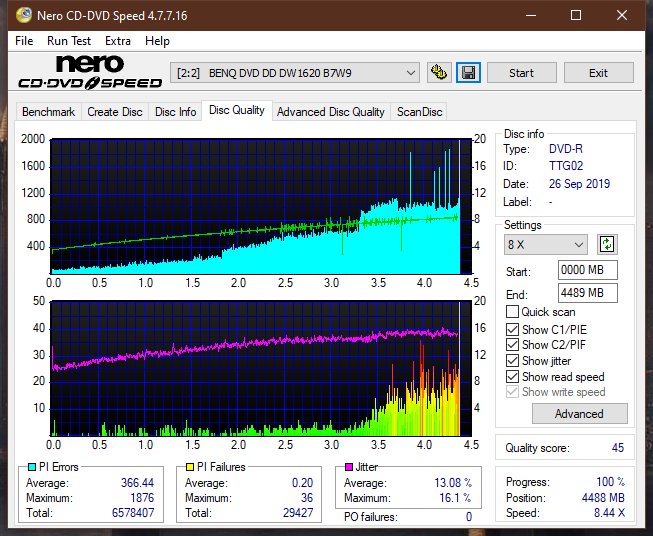The width and height of the screenshot is (653, 536).
Task: Disable Show jitter option
Action: pos(512,361)
